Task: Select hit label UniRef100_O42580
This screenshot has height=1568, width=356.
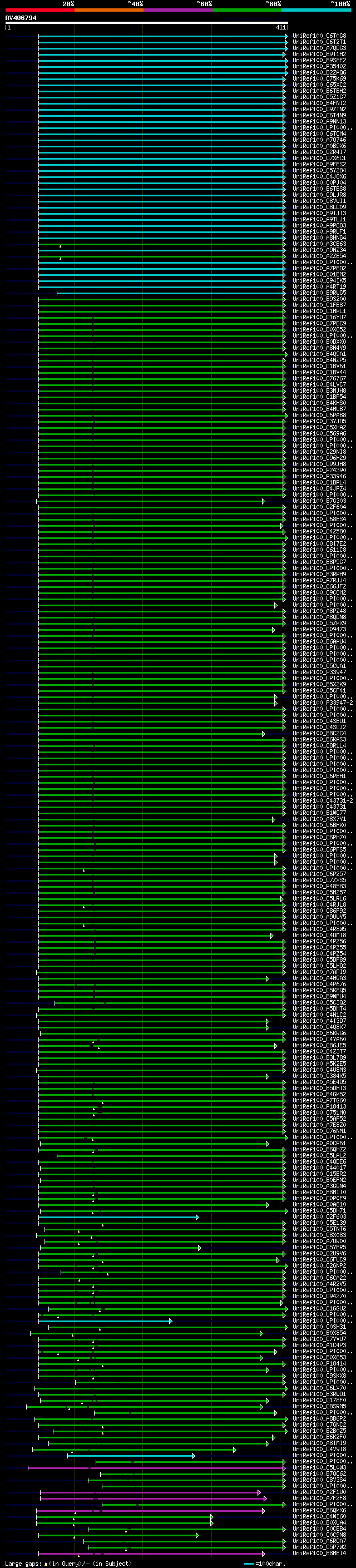Action: click(319, 531)
